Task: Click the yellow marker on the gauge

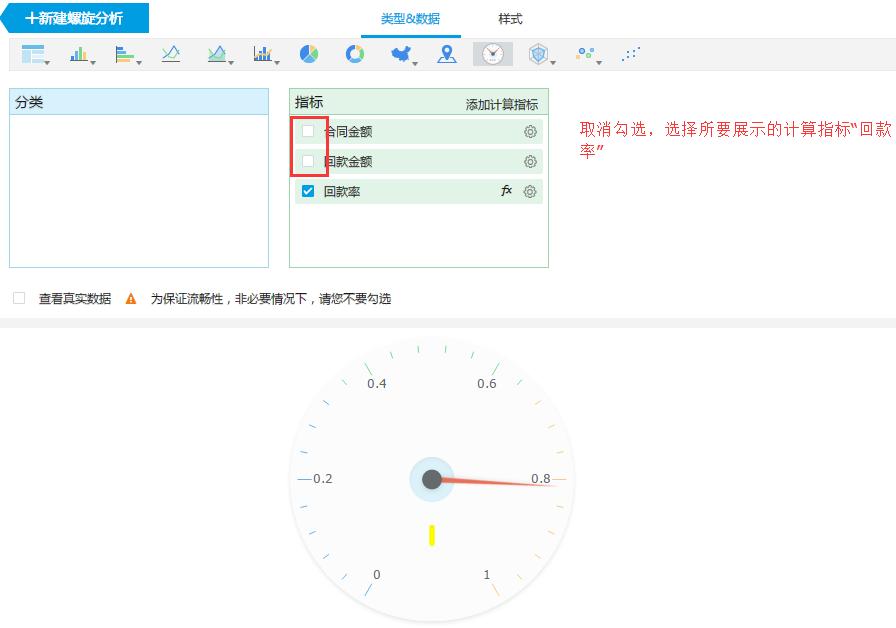Action: point(432,536)
